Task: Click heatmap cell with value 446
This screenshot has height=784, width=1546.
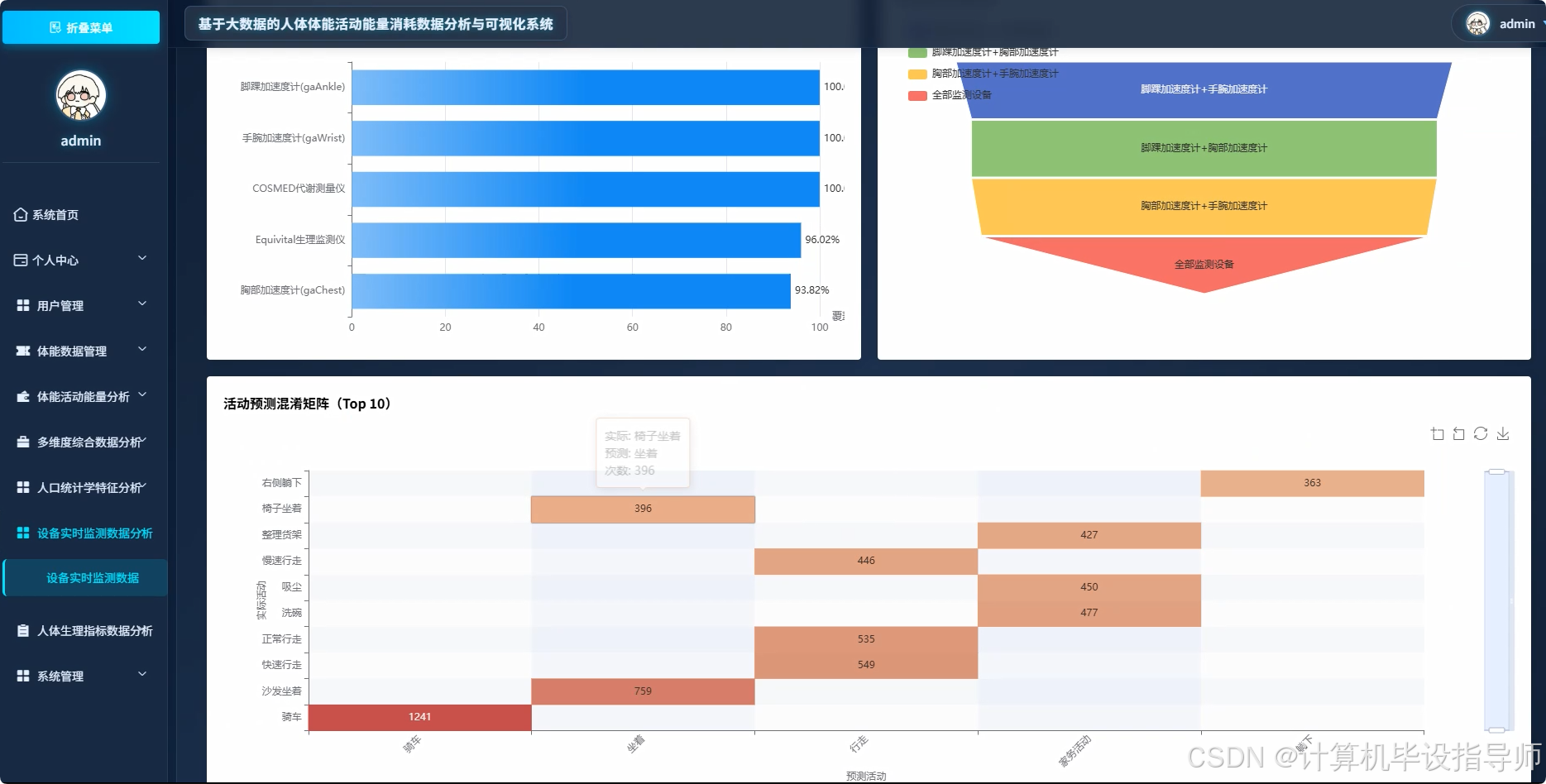Action: 866,561
